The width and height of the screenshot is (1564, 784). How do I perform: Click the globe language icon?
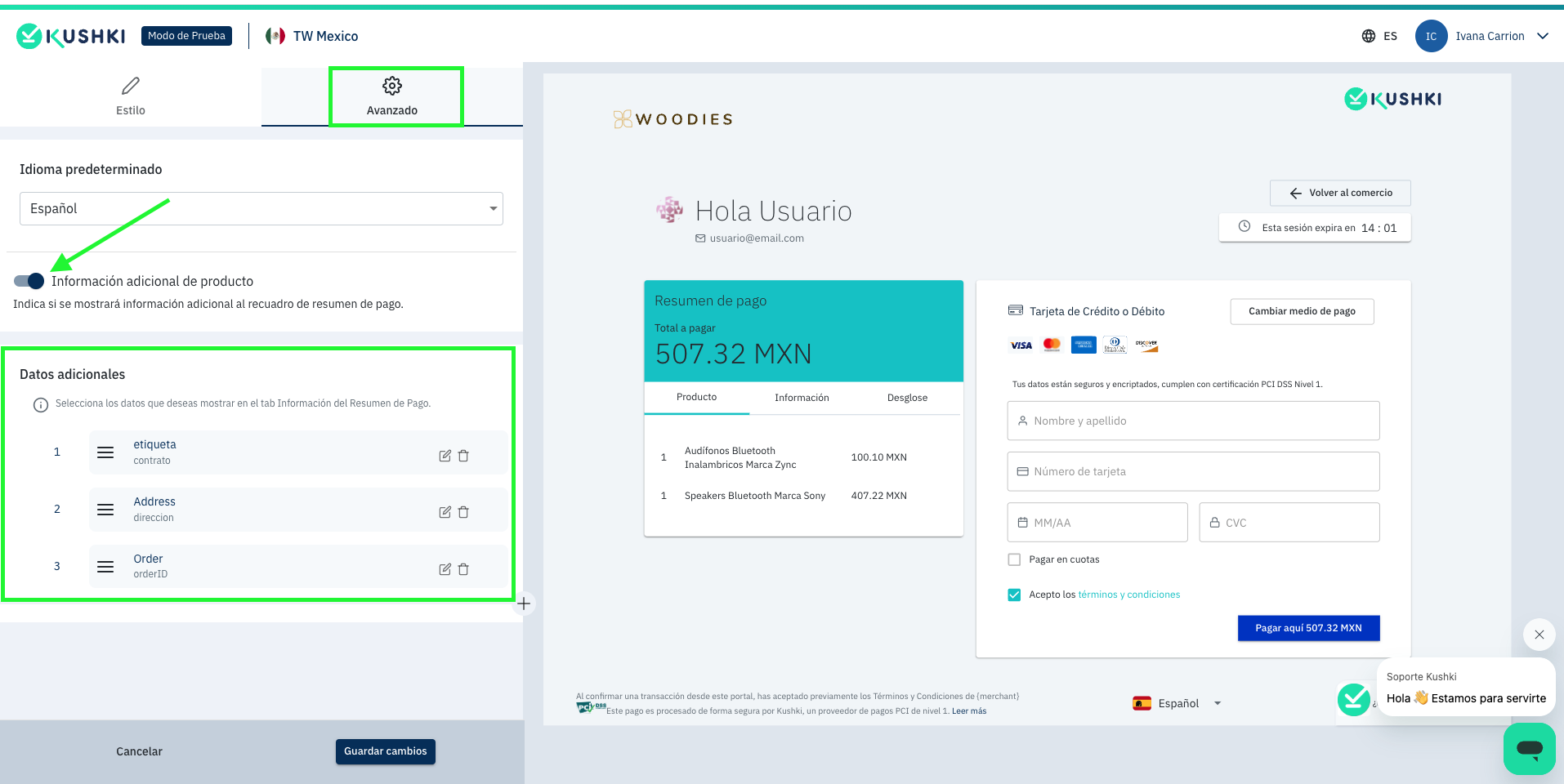(x=1369, y=36)
